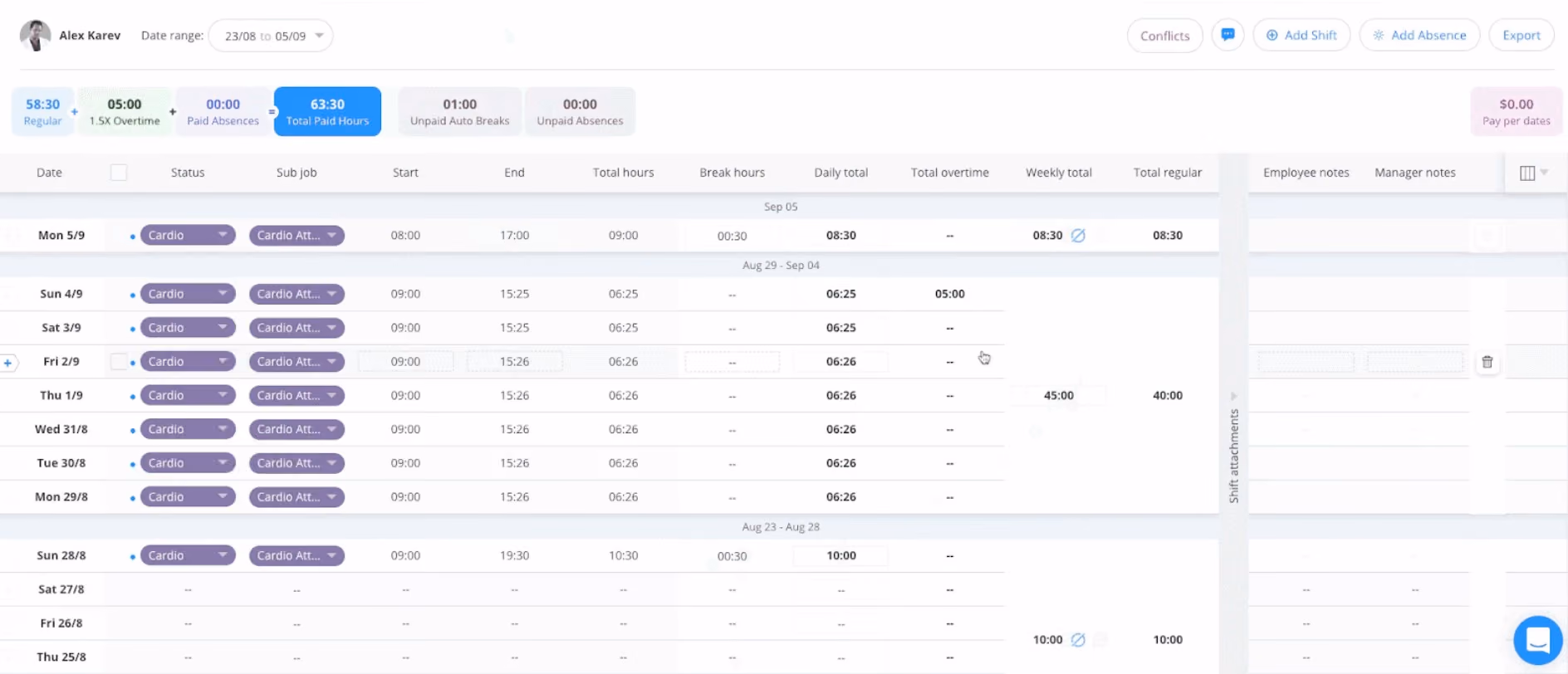This screenshot has width=1568, height=674.
Task: Open Cardio status dropdown for Tue 30/8
Action: (x=188, y=463)
